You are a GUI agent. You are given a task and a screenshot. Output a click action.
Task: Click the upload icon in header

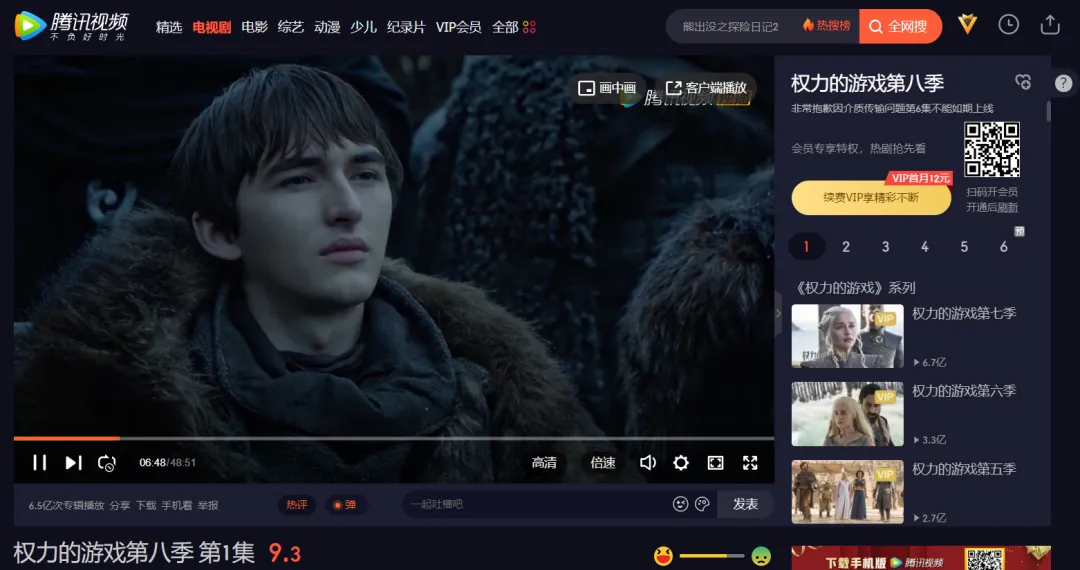[1050, 25]
